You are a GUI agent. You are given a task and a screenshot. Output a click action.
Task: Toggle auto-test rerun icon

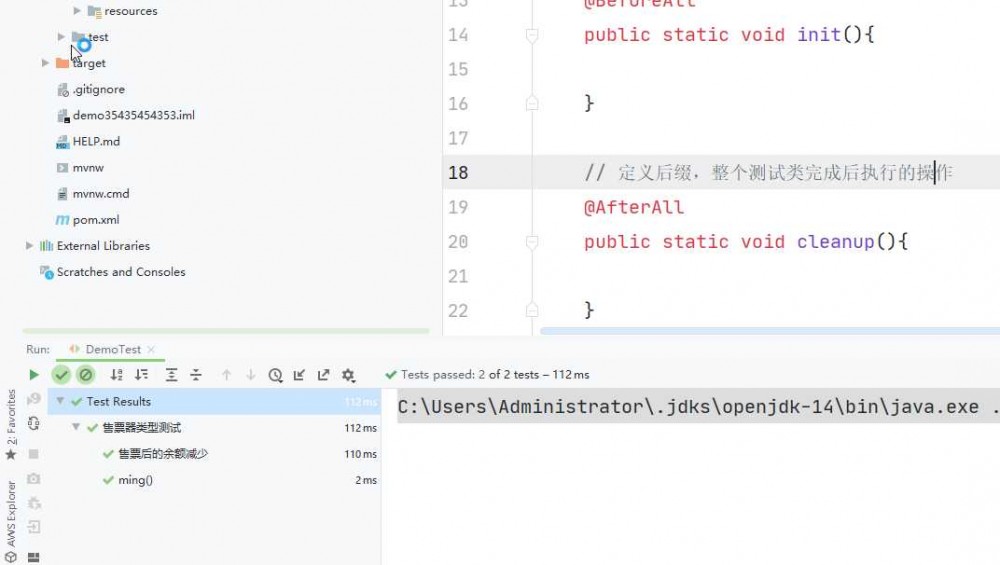coord(34,423)
